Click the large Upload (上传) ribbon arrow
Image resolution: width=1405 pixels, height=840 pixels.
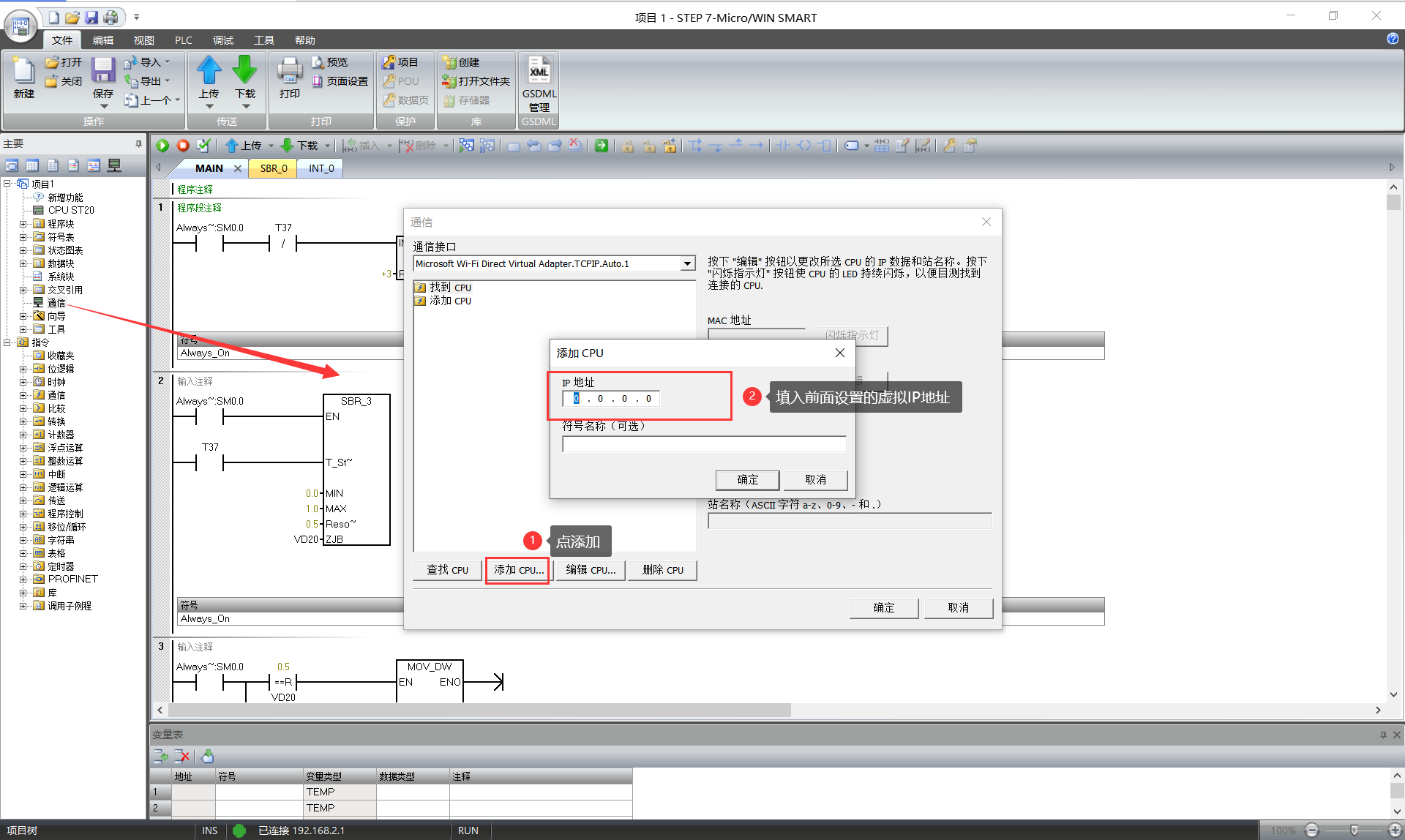tap(209, 71)
